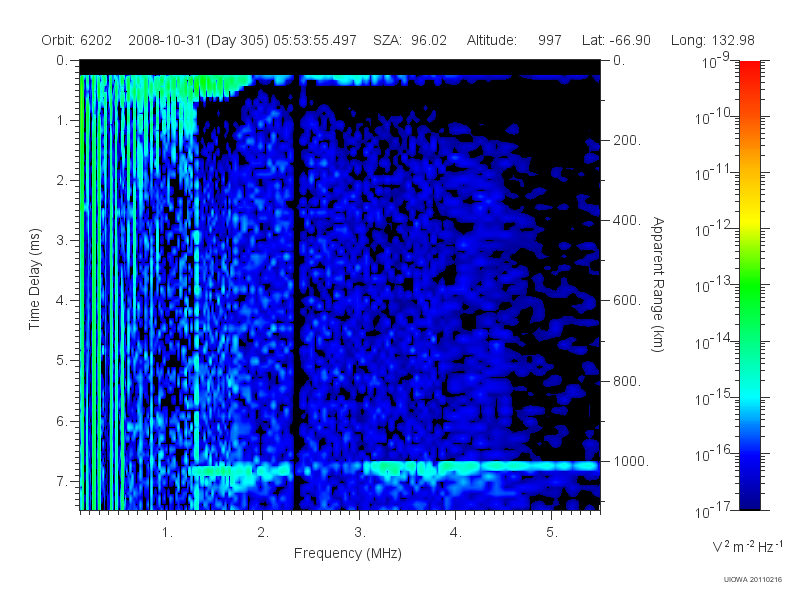Image resolution: width=800 pixels, height=600 pixels.
Task: Click the '1.' tick on frequency axis
Action: pos(167,532)
